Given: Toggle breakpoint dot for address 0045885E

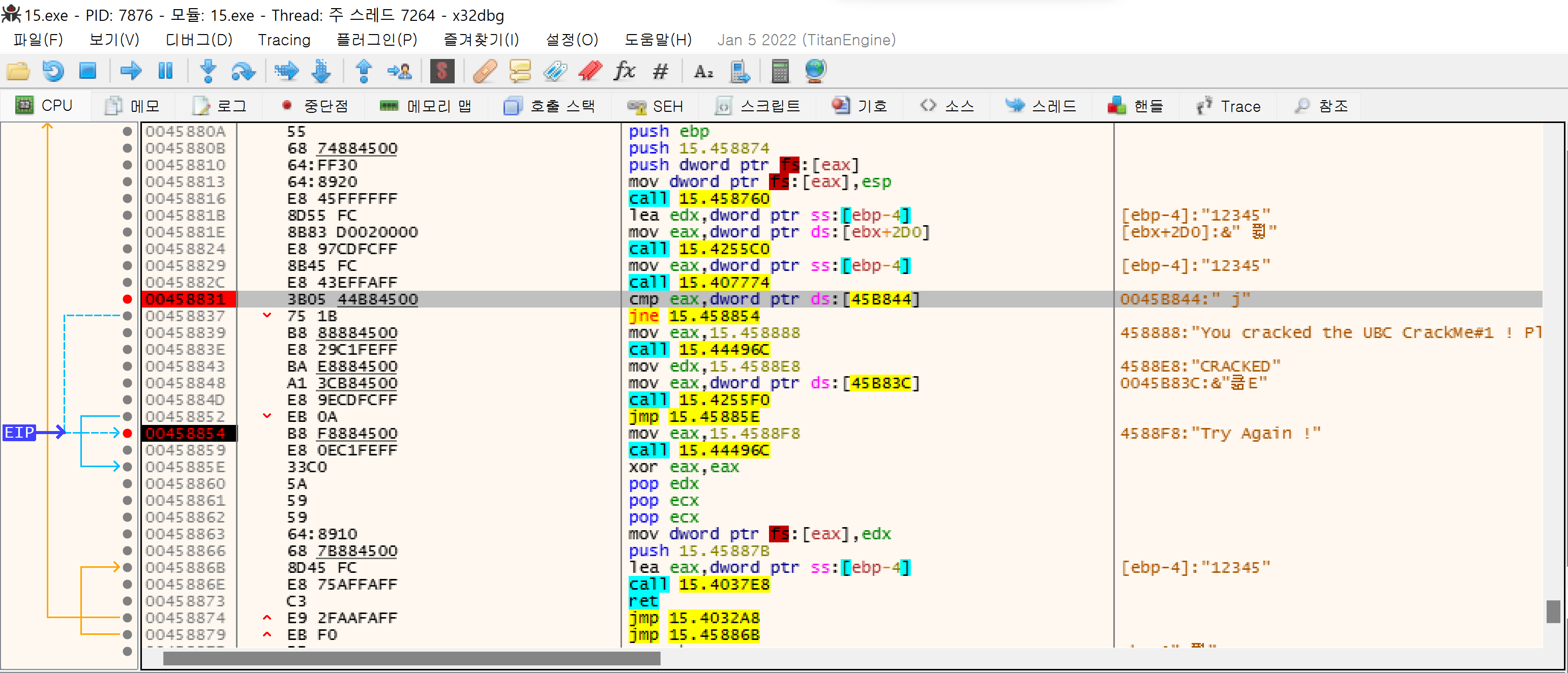Looking at the screenshot, I should [127, 467].
